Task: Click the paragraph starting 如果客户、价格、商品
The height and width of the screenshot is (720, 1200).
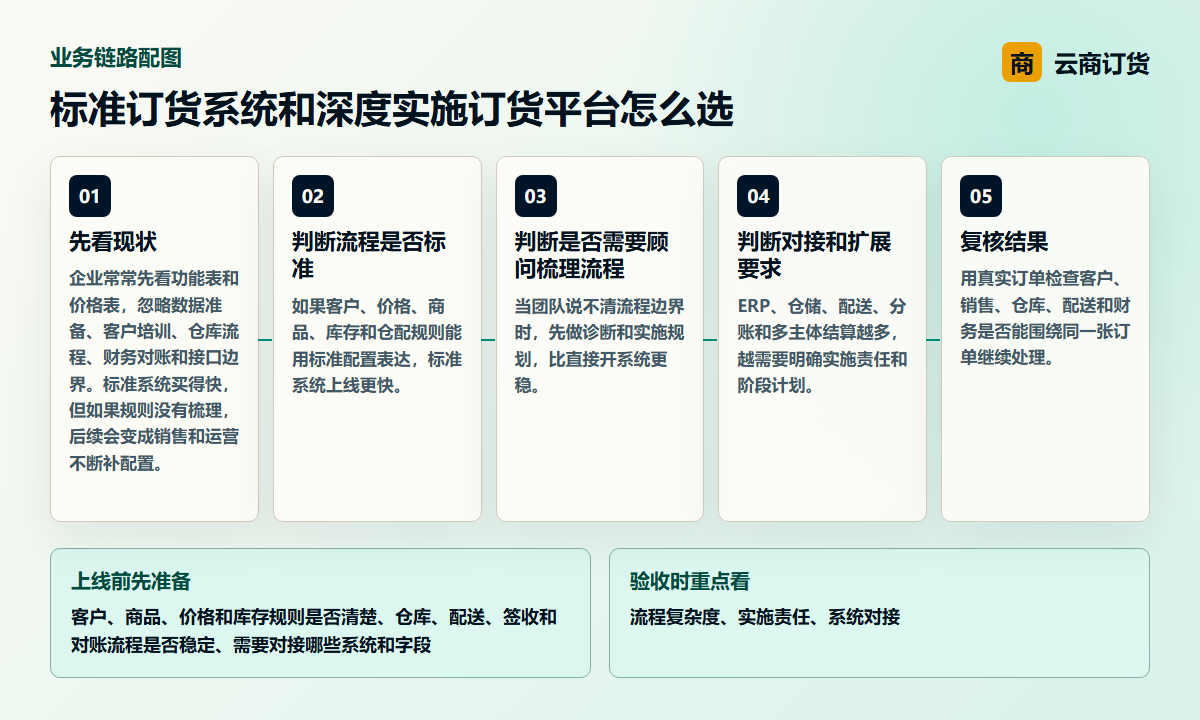Action: click(377, 346)
